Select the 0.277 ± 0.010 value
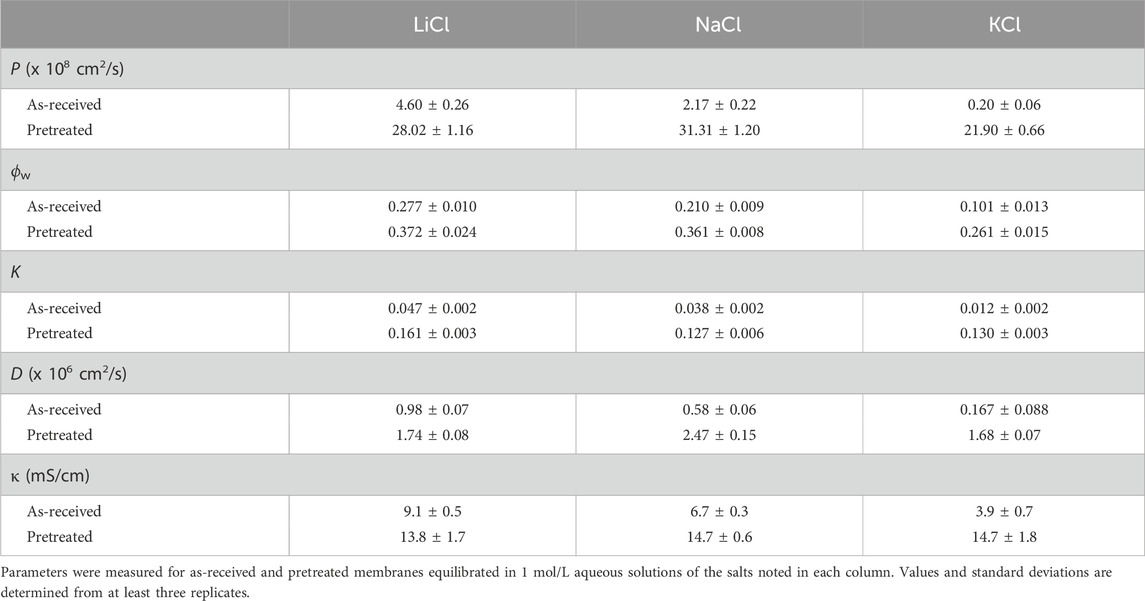Viewport: 1145px width, 601px height. click(x=432, y=206)
